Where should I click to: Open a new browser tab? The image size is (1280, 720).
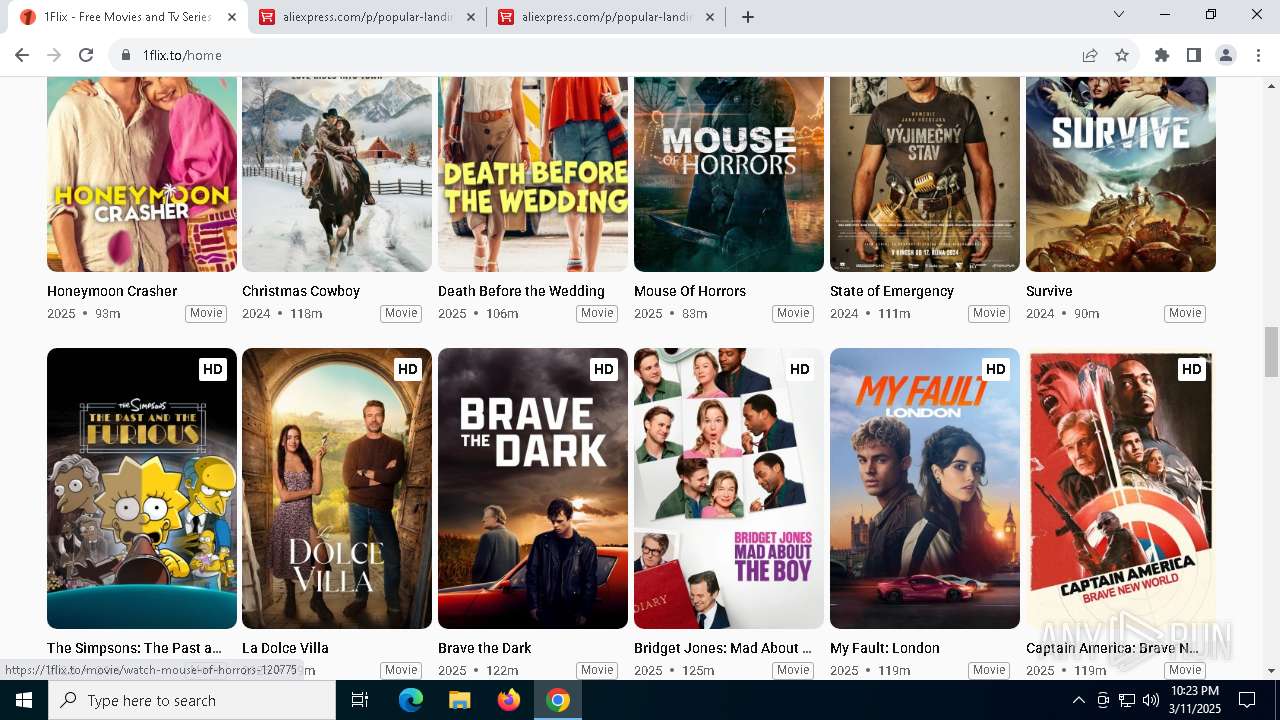click(748, 17)
